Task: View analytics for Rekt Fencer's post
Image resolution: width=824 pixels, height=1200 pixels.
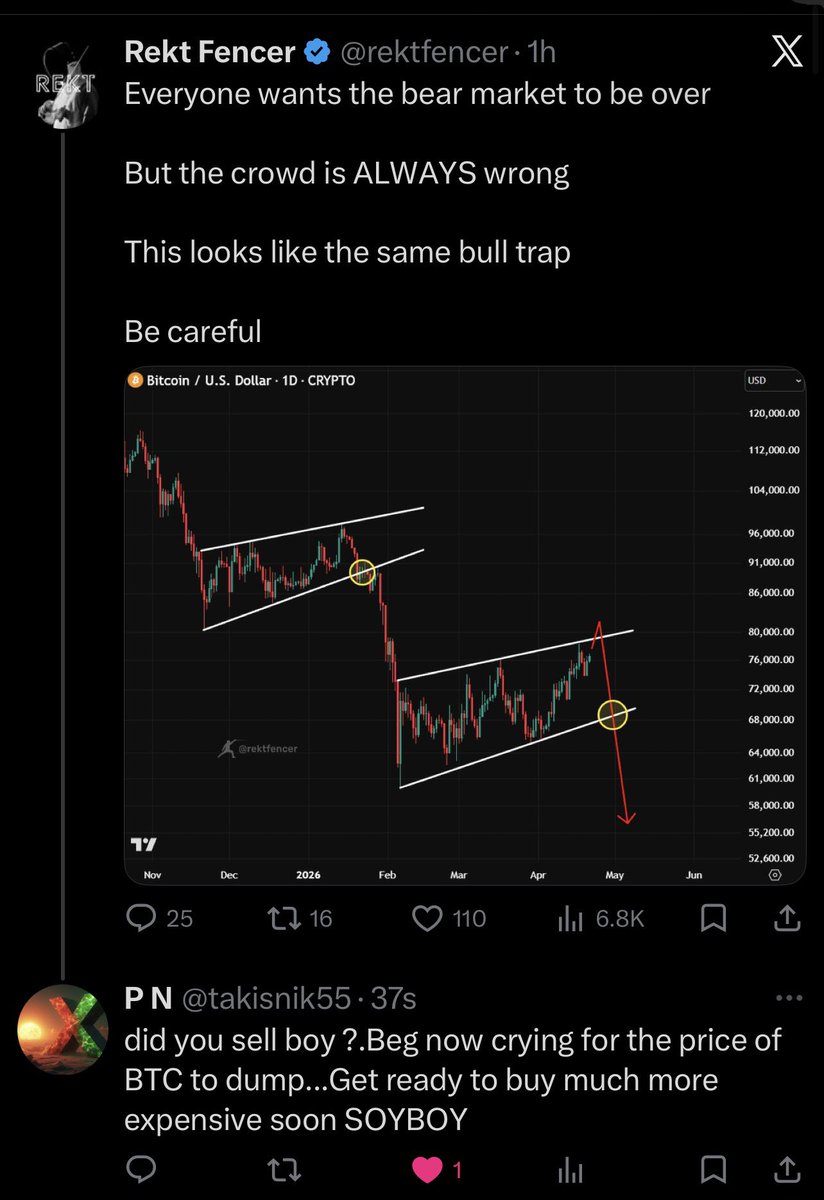Action: click(x=569, y=917)
